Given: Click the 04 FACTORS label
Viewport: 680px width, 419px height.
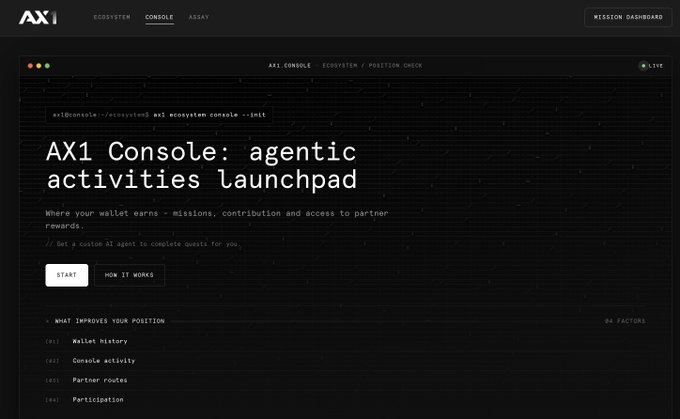Looking at the screenshot, I should (x=625, y=321).
